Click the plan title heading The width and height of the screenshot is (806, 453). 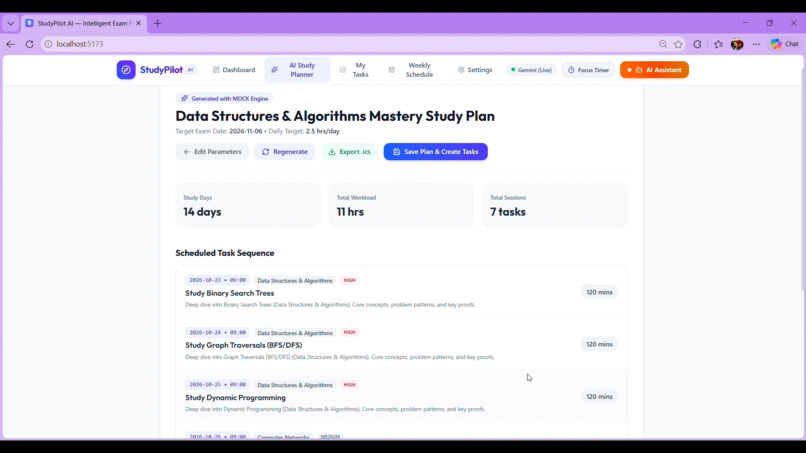(335, 116)
